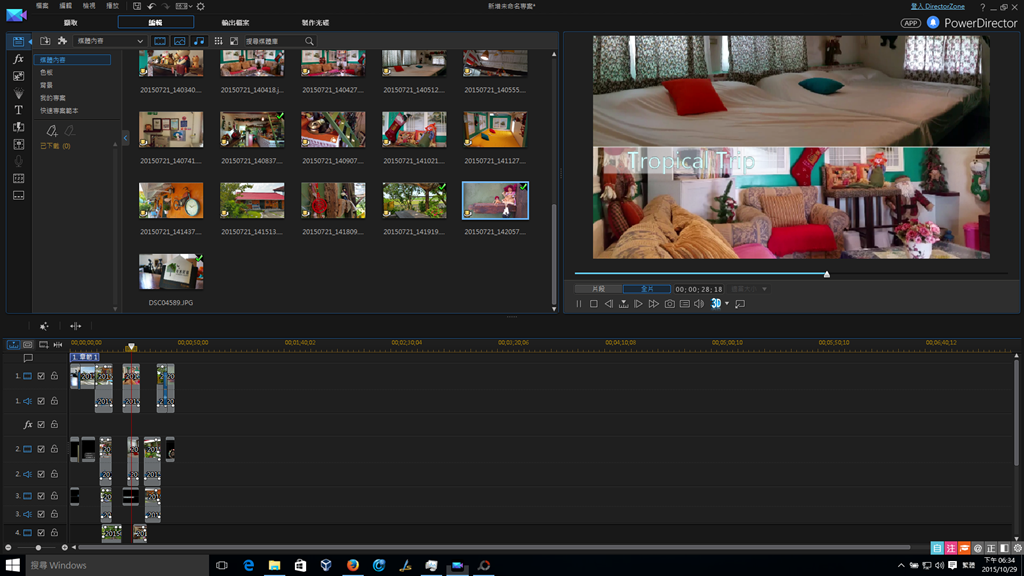Click the split clip tool above timeline
The height and width of the screenshot is (576, 1024).
click(x=76, y=326)
